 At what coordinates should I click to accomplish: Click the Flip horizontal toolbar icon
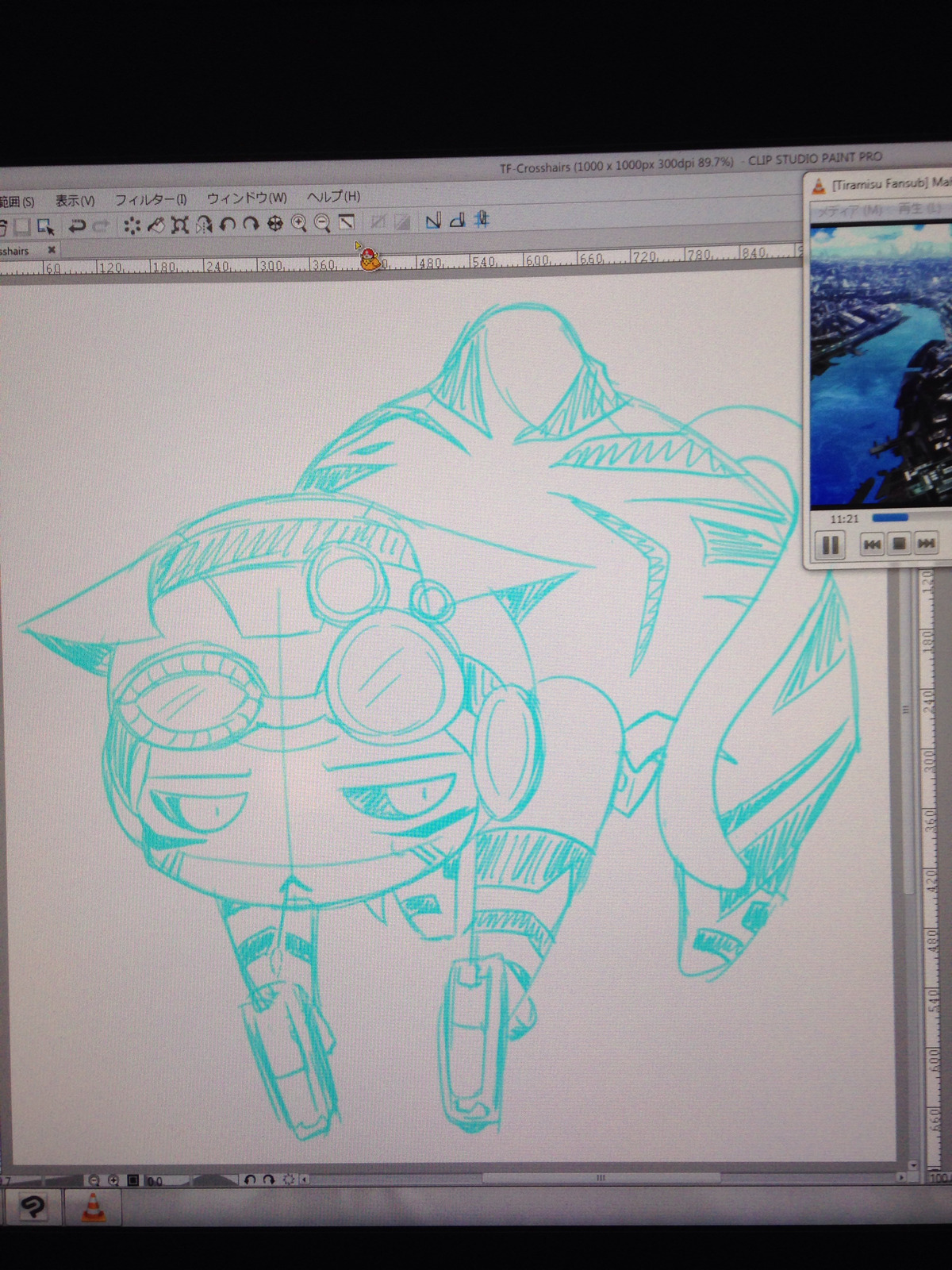pyautogui.click(x=204, y=225)
